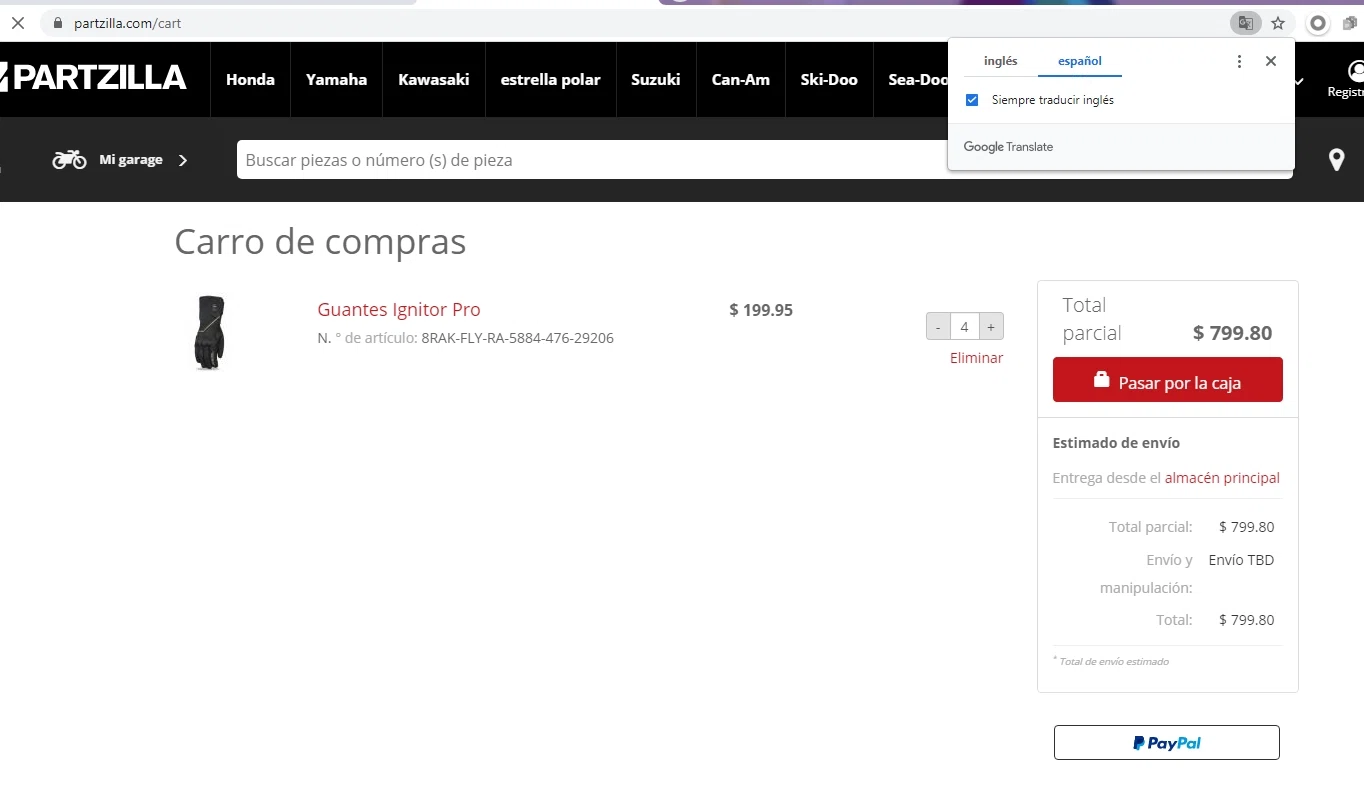Open the Suzuki menu

[x=655, y=79]
